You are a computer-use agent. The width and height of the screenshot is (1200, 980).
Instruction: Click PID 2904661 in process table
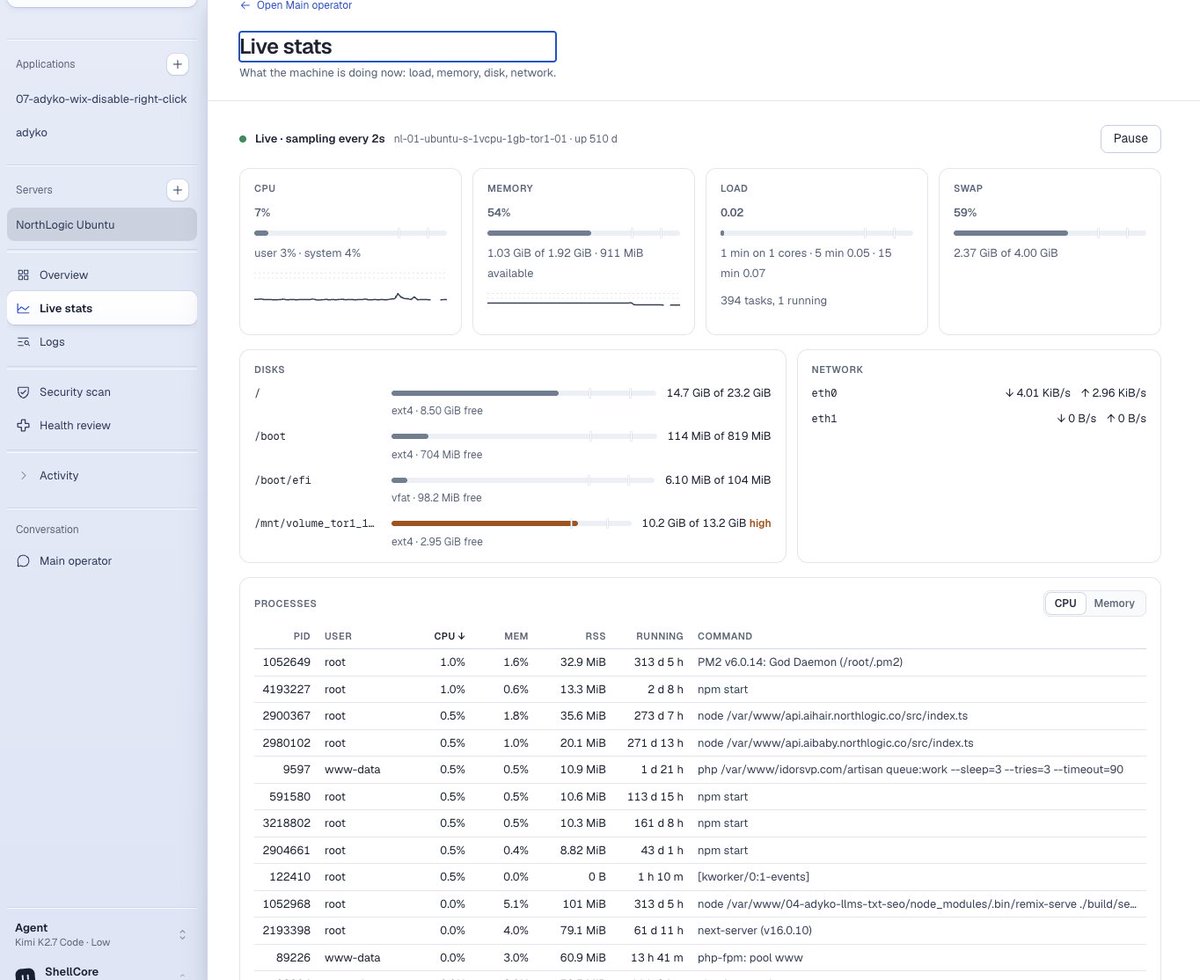click(286, 850)
